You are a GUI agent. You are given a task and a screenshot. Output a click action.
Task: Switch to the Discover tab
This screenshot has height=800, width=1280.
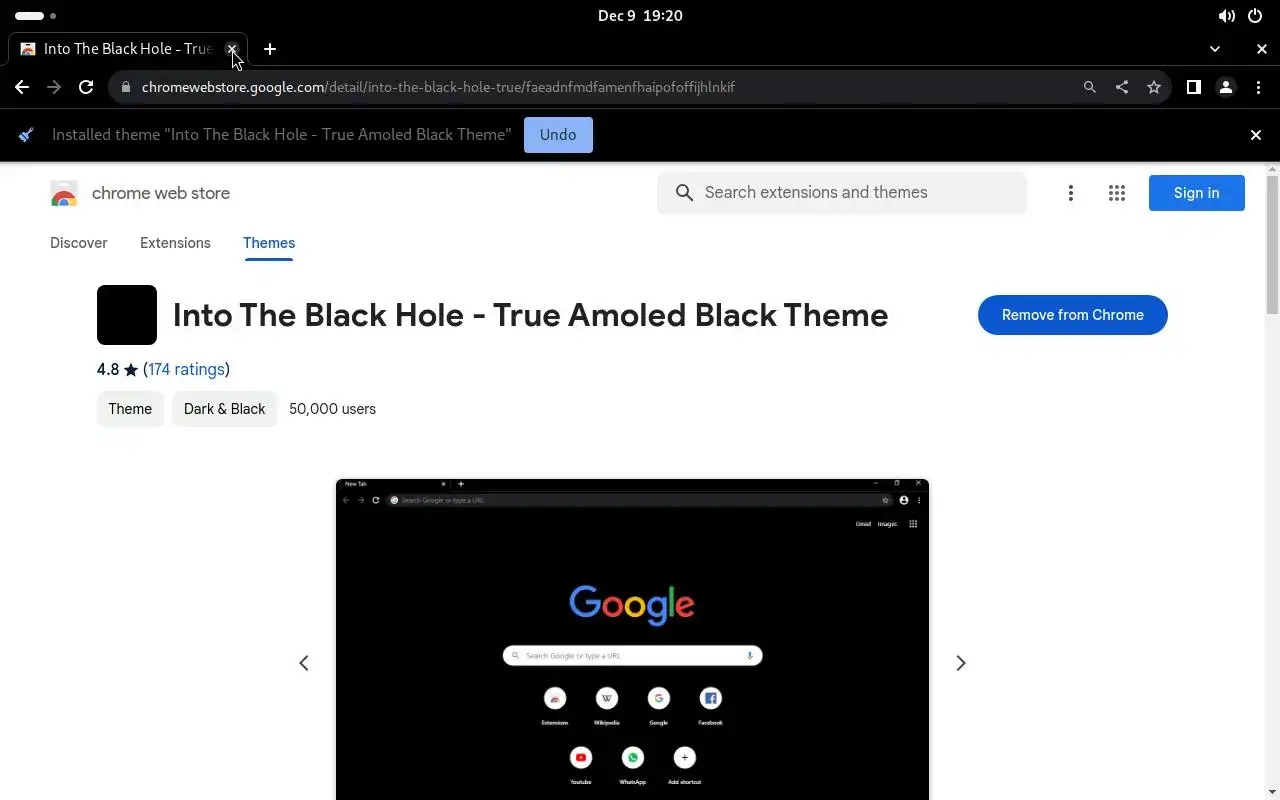click(x=79, y=243)
